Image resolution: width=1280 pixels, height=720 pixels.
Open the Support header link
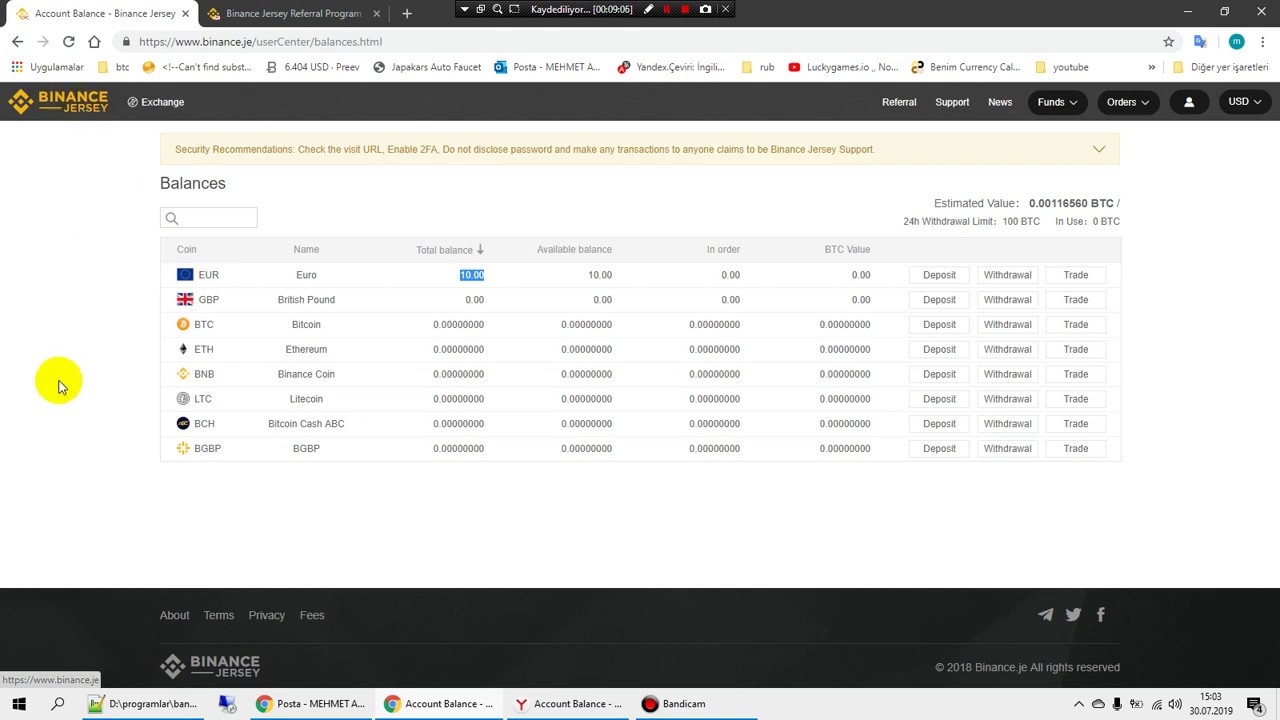(x=952, y=102)
